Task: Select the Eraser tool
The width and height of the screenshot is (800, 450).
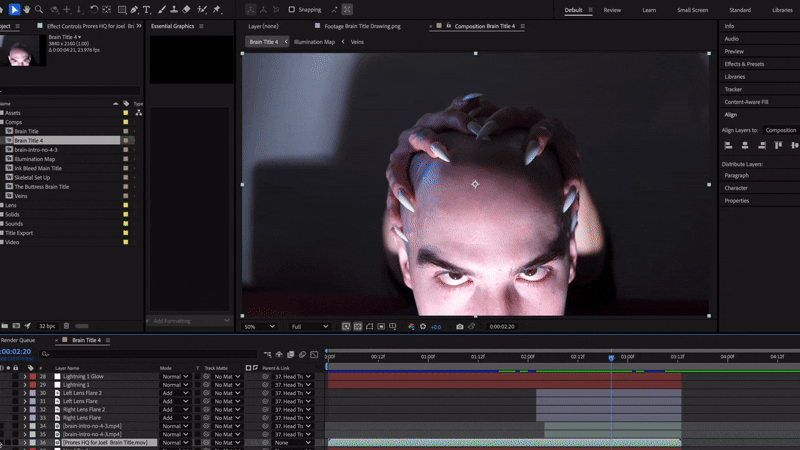Action: 186,10
